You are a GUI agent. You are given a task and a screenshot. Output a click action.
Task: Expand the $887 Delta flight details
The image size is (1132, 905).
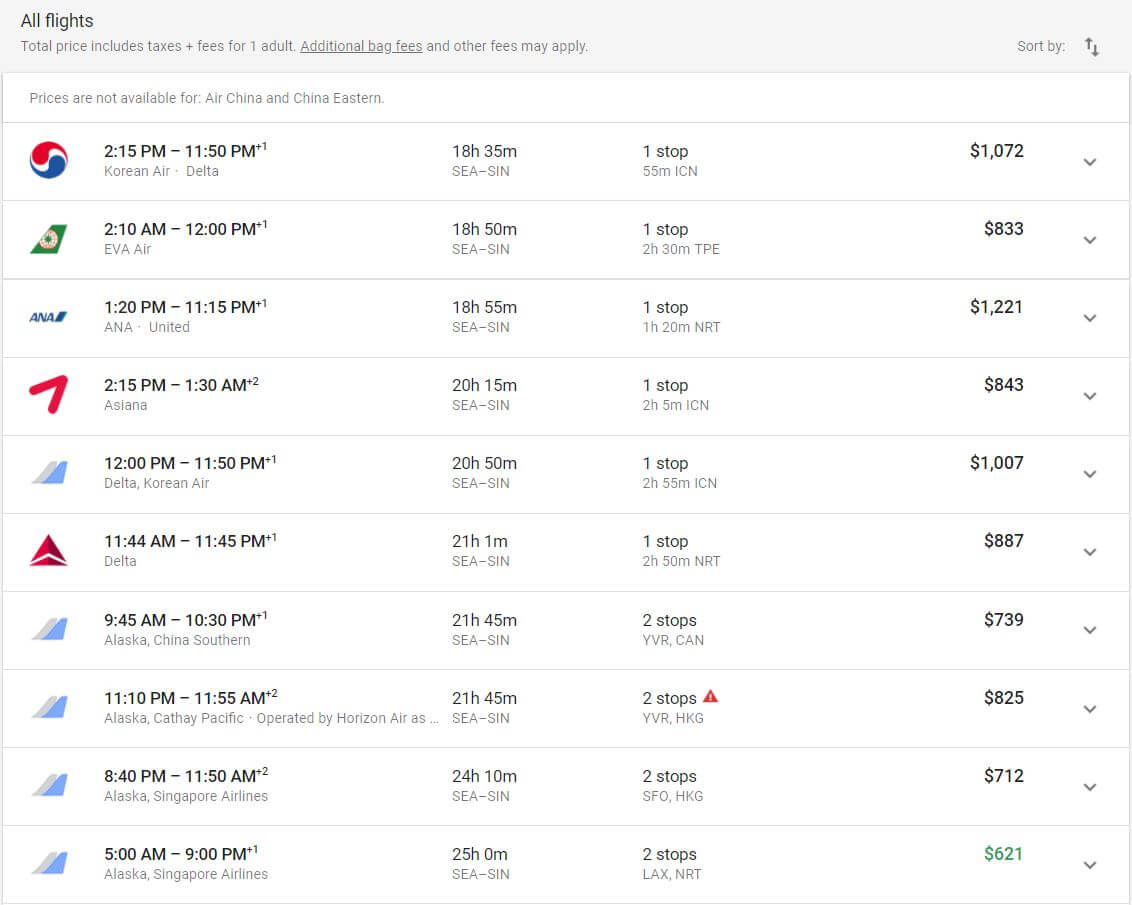coord(1090,551)
